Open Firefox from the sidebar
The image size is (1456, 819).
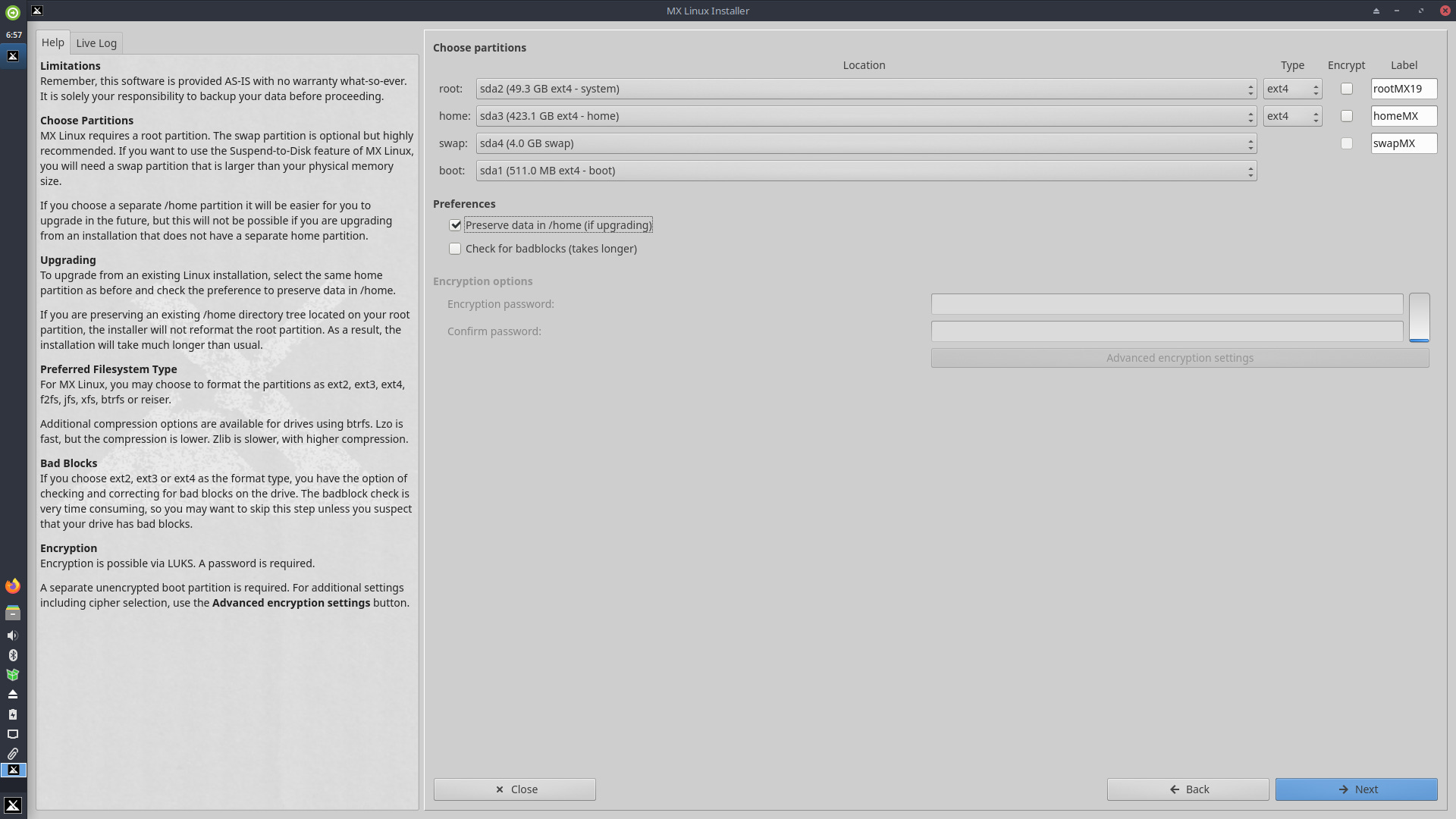click(12, 585)
